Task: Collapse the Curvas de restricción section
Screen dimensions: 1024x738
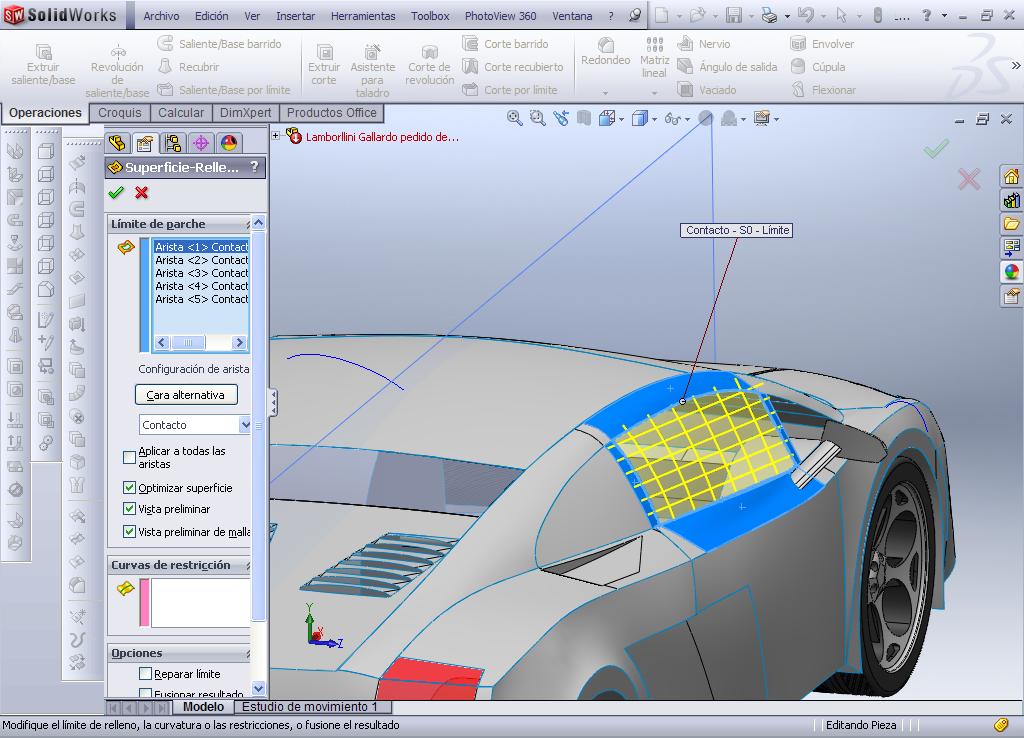Action: pyautogui.click(x=248, y=565)
